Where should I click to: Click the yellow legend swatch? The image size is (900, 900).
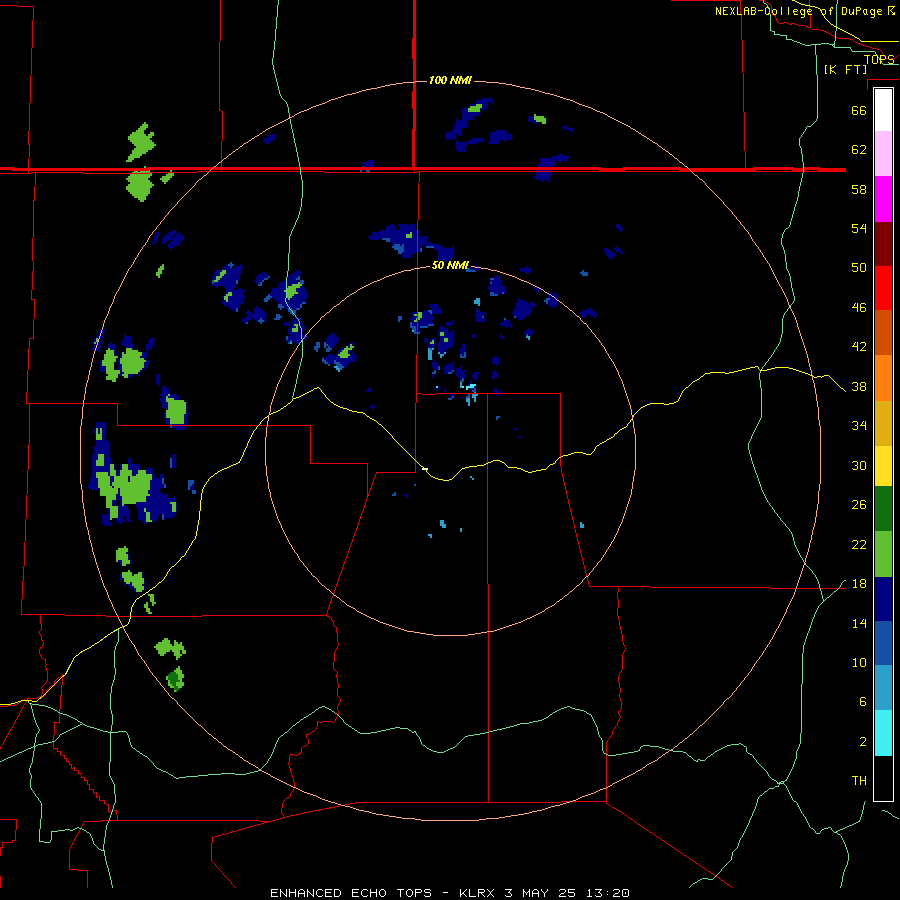point(883,465)
